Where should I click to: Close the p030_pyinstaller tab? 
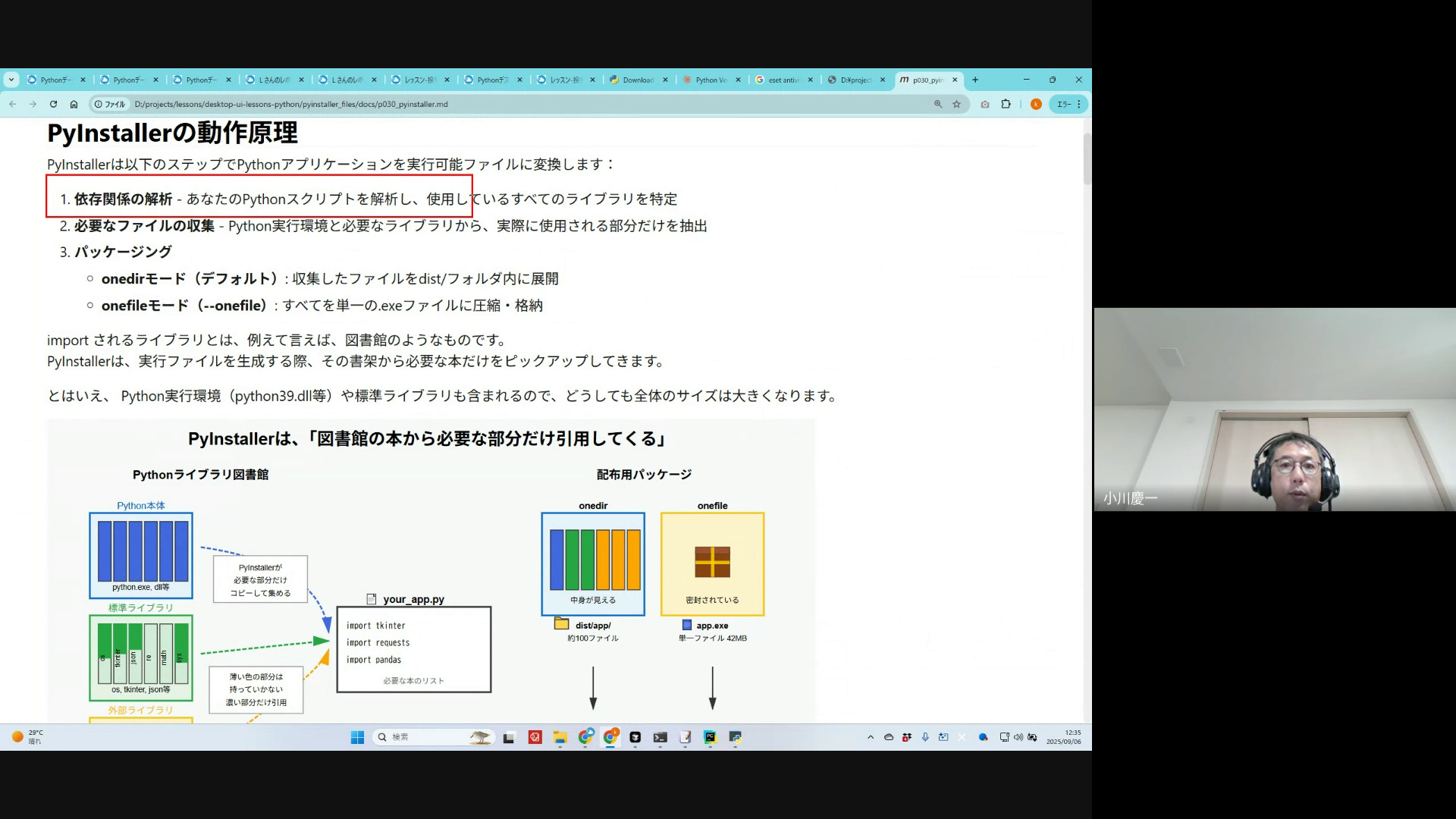pos(955,80)
